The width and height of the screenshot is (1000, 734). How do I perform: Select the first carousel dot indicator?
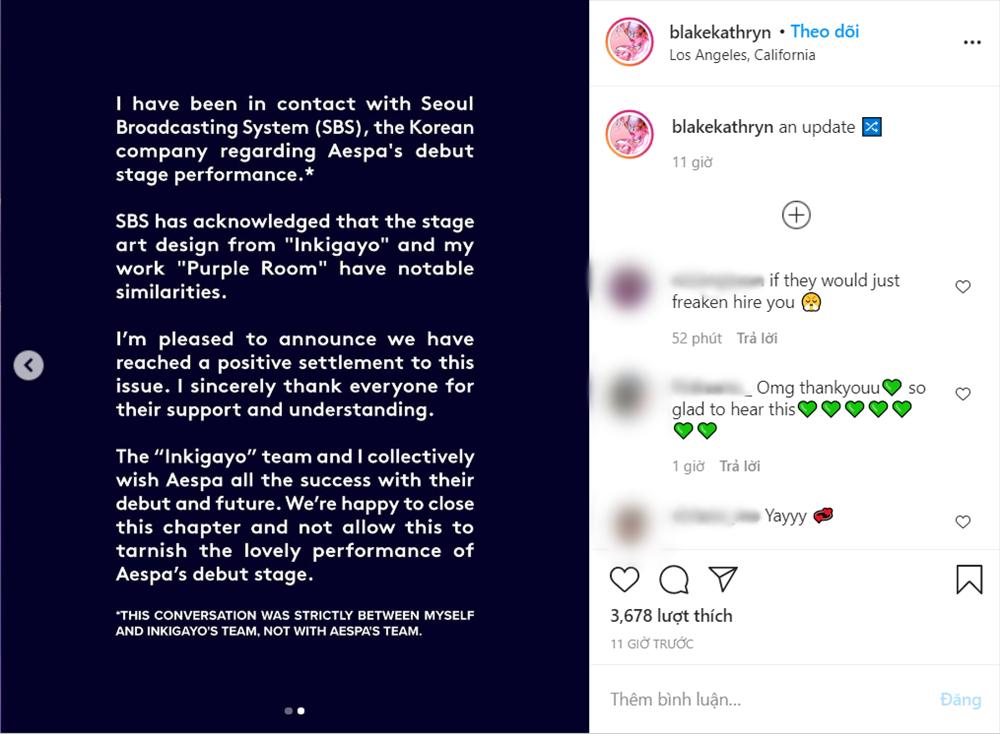289,711
